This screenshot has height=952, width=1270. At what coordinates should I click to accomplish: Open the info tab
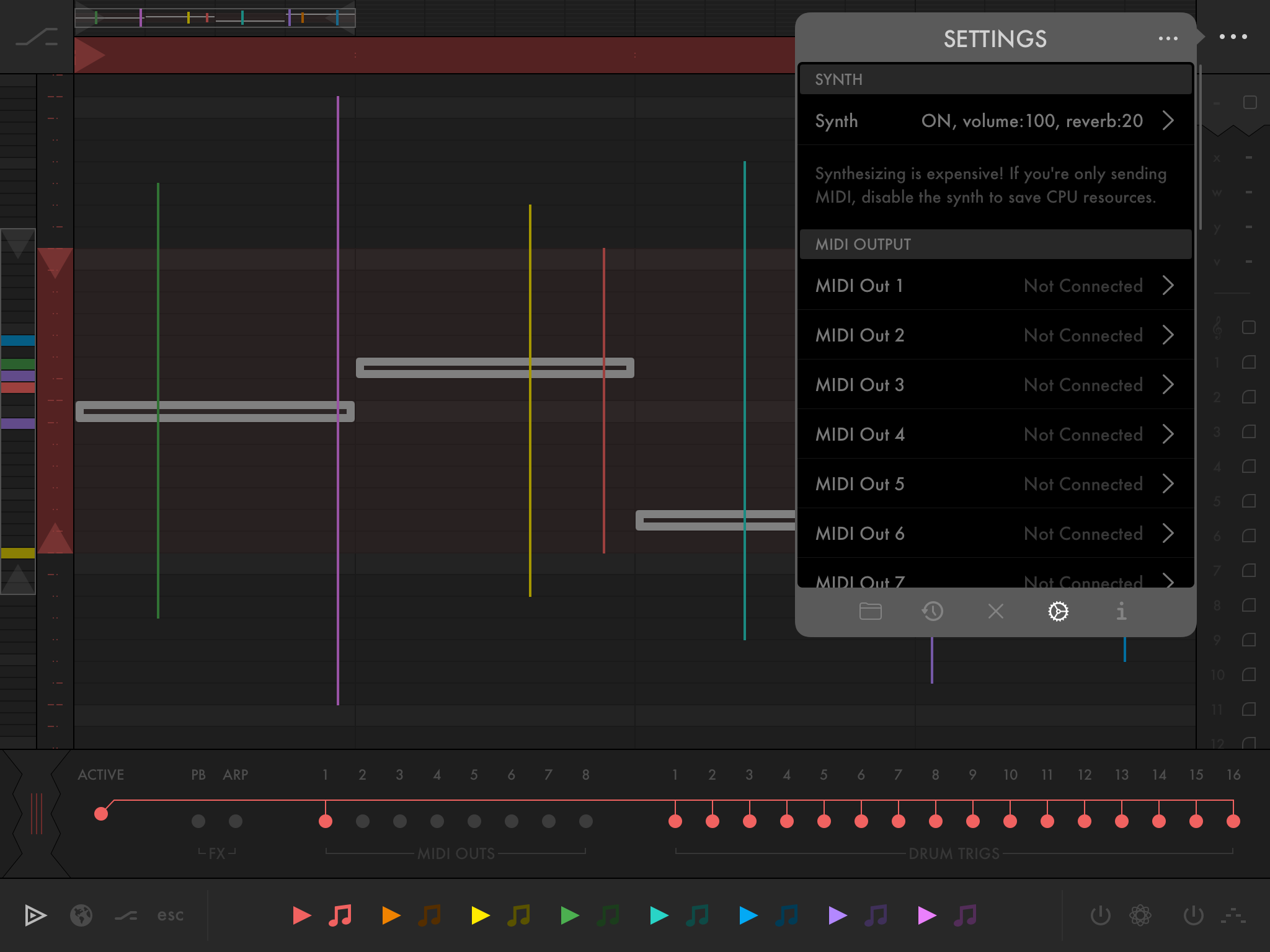pyautogui.click(x=1121, y=612)
